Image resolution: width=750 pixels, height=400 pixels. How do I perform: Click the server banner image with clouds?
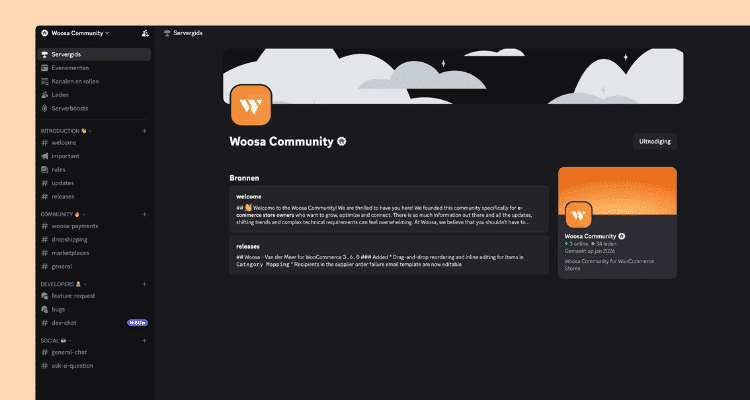(x=453, y=76)
